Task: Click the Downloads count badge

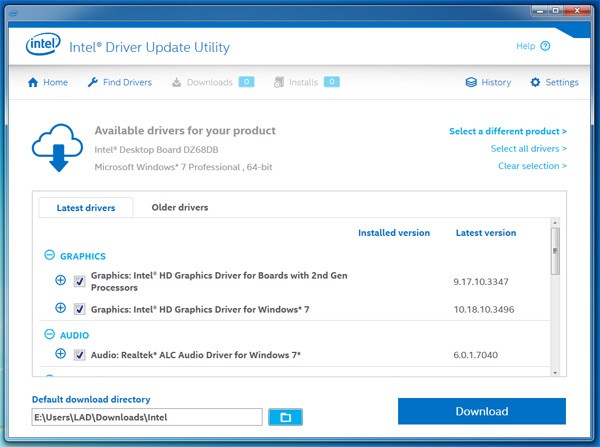Action: click(x=246, y=82)
